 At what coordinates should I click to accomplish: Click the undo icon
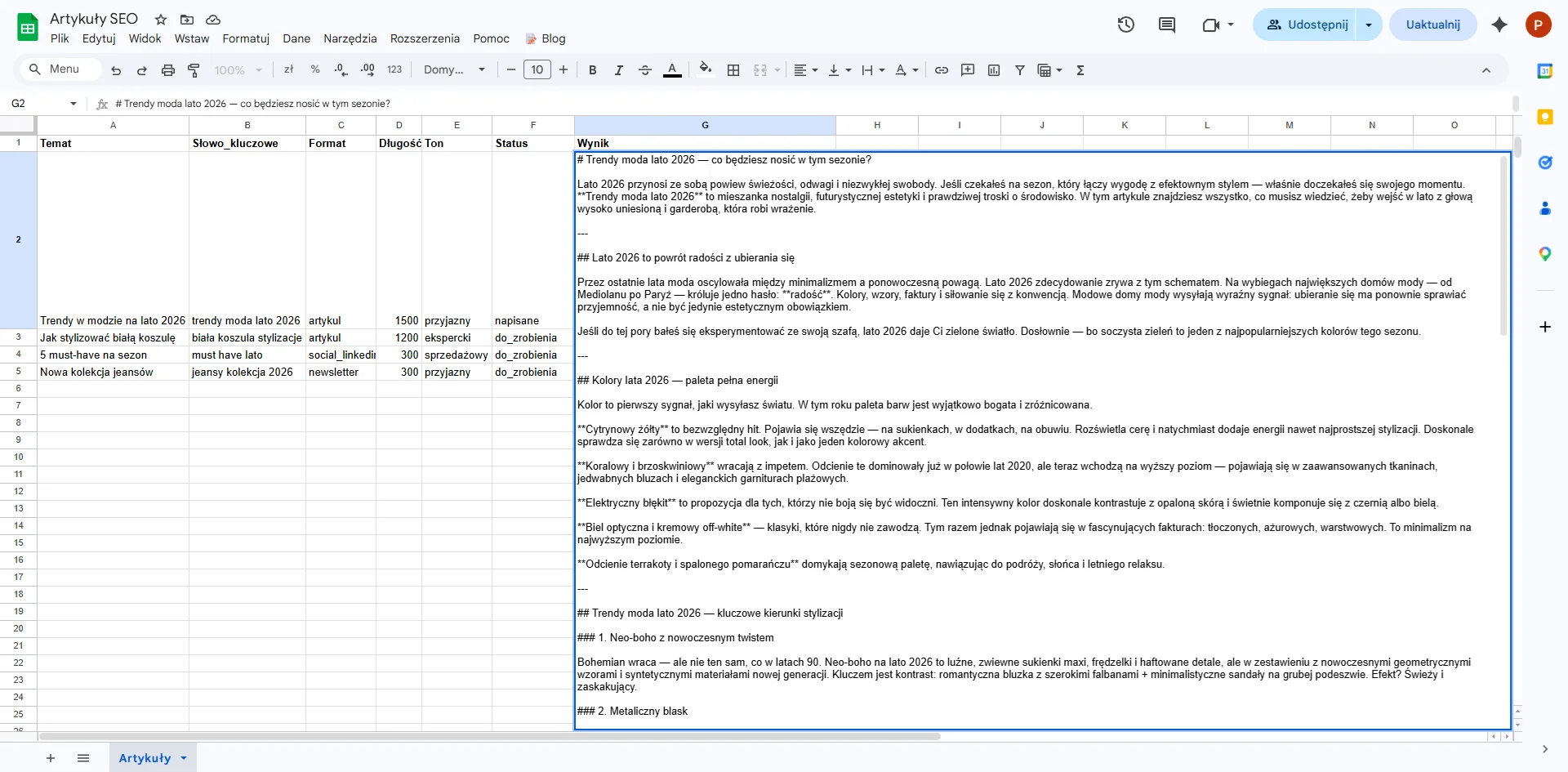116,70
